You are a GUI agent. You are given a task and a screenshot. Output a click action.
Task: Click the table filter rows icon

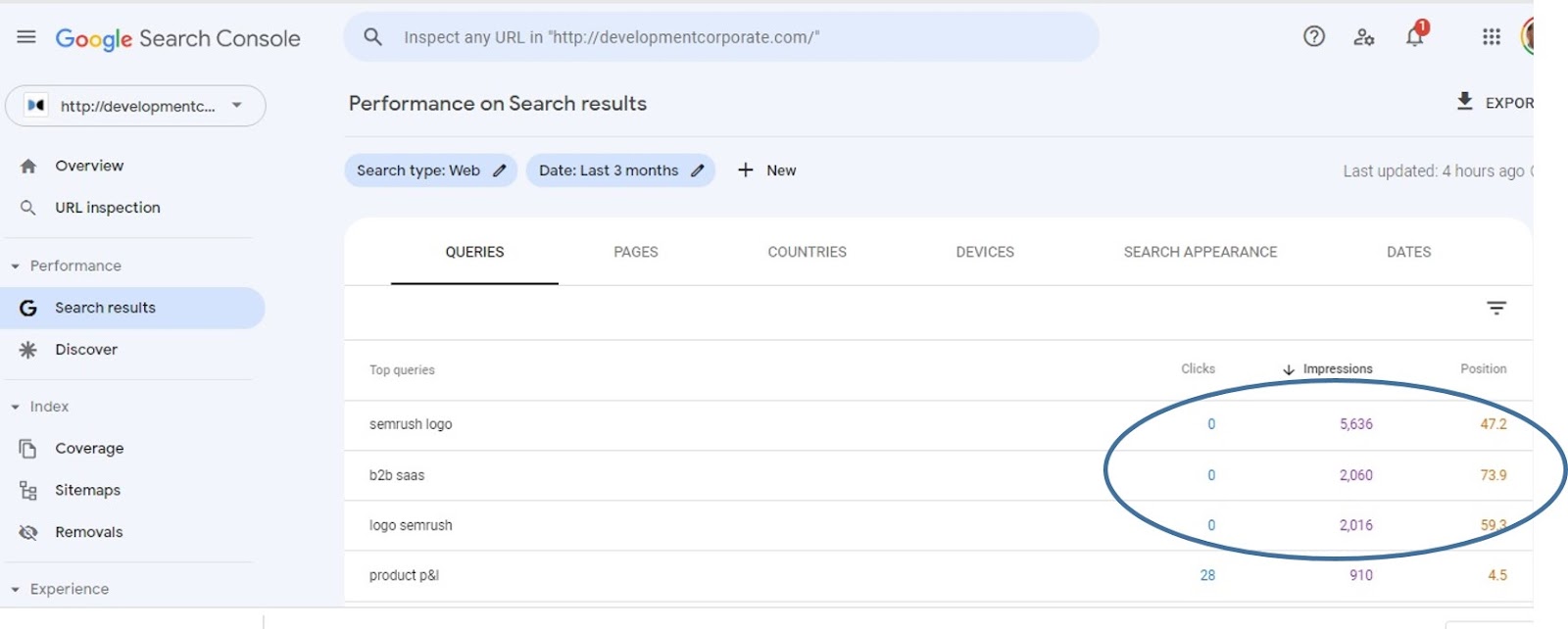[1496, 309]
